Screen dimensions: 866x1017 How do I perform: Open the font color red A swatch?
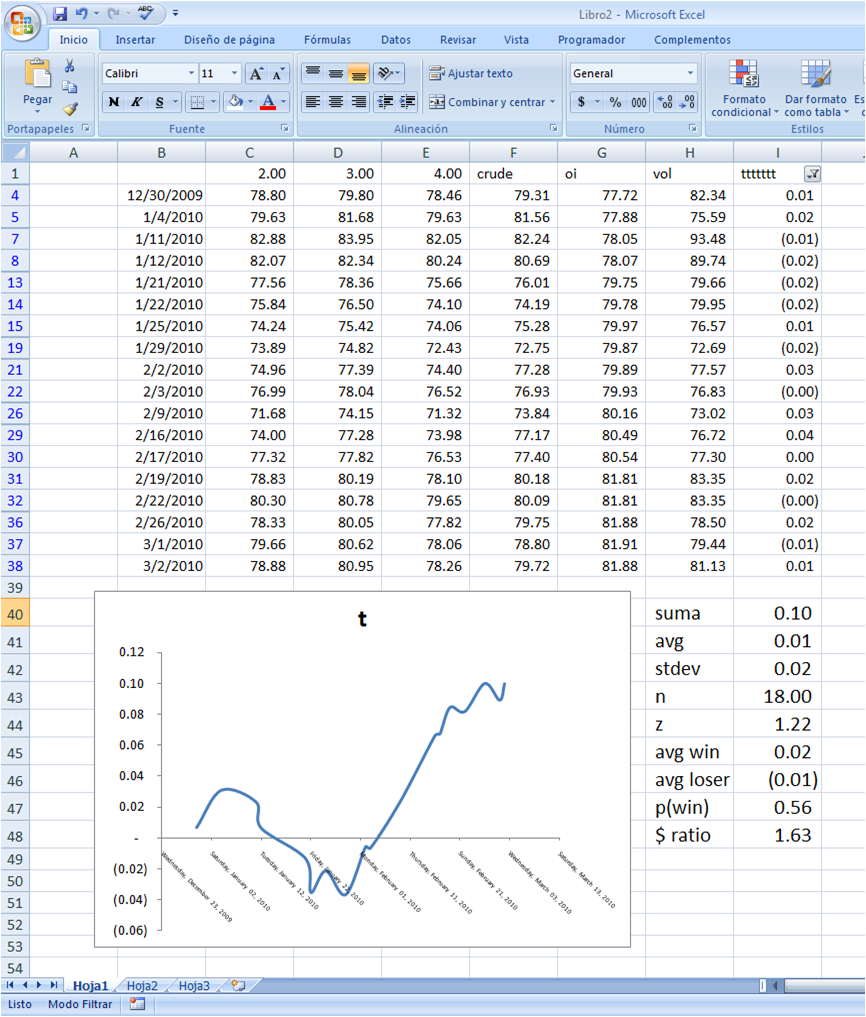pyautogui.click(x=267, y=102)
